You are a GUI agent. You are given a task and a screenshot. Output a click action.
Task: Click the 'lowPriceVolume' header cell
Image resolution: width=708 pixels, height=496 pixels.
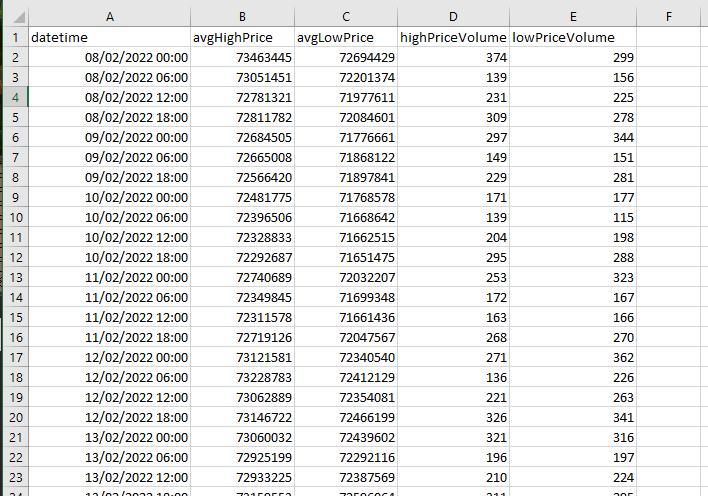[x=573, y=37]
